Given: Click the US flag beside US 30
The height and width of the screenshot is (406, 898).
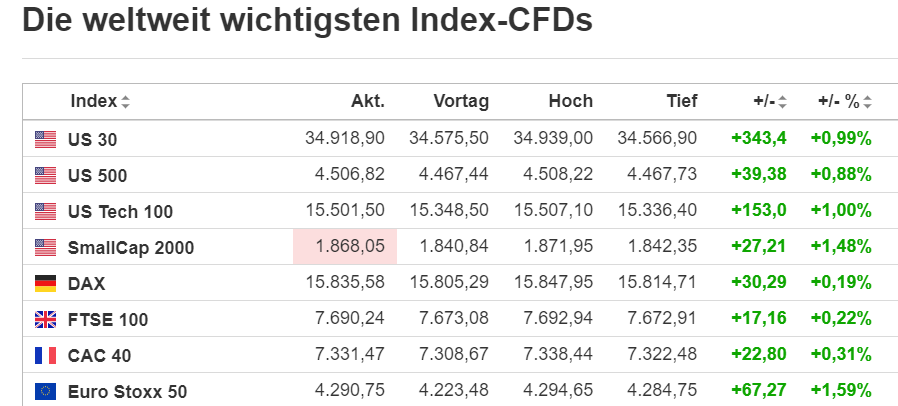Looking at the screenshot, I should pos(45,139).
